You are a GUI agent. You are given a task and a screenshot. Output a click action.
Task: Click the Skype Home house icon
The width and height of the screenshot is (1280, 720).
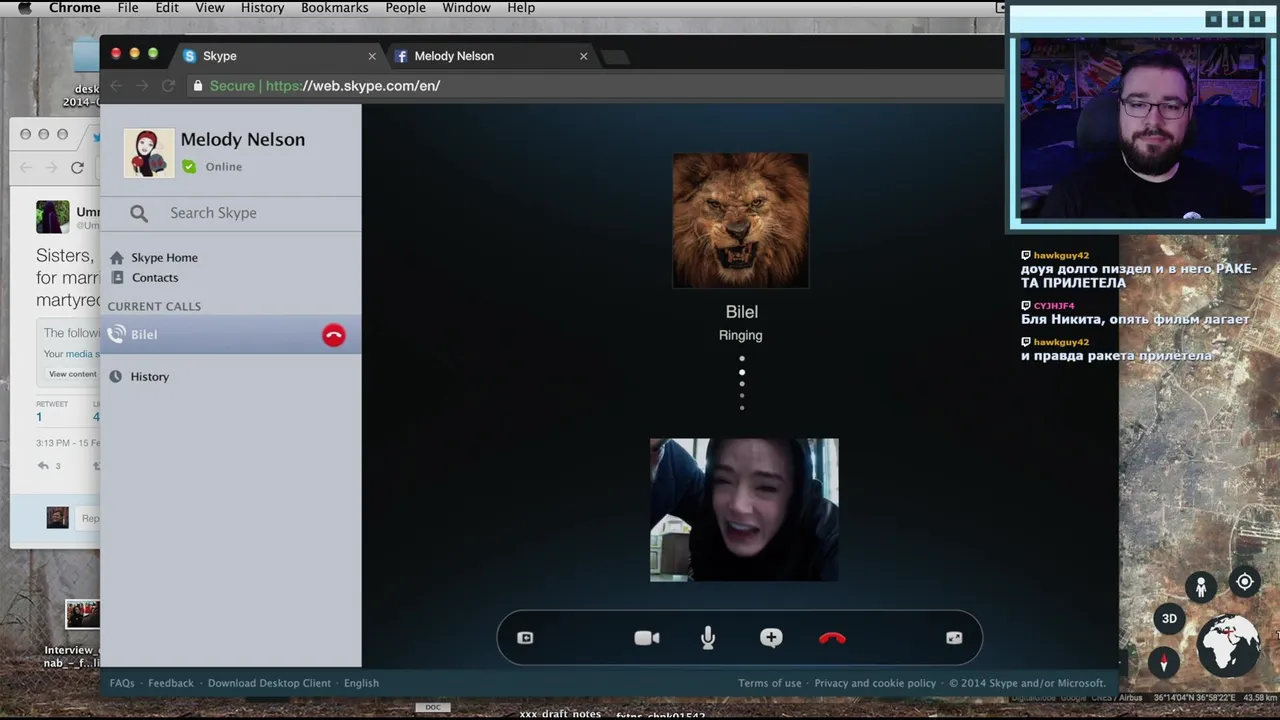[117, 257]
